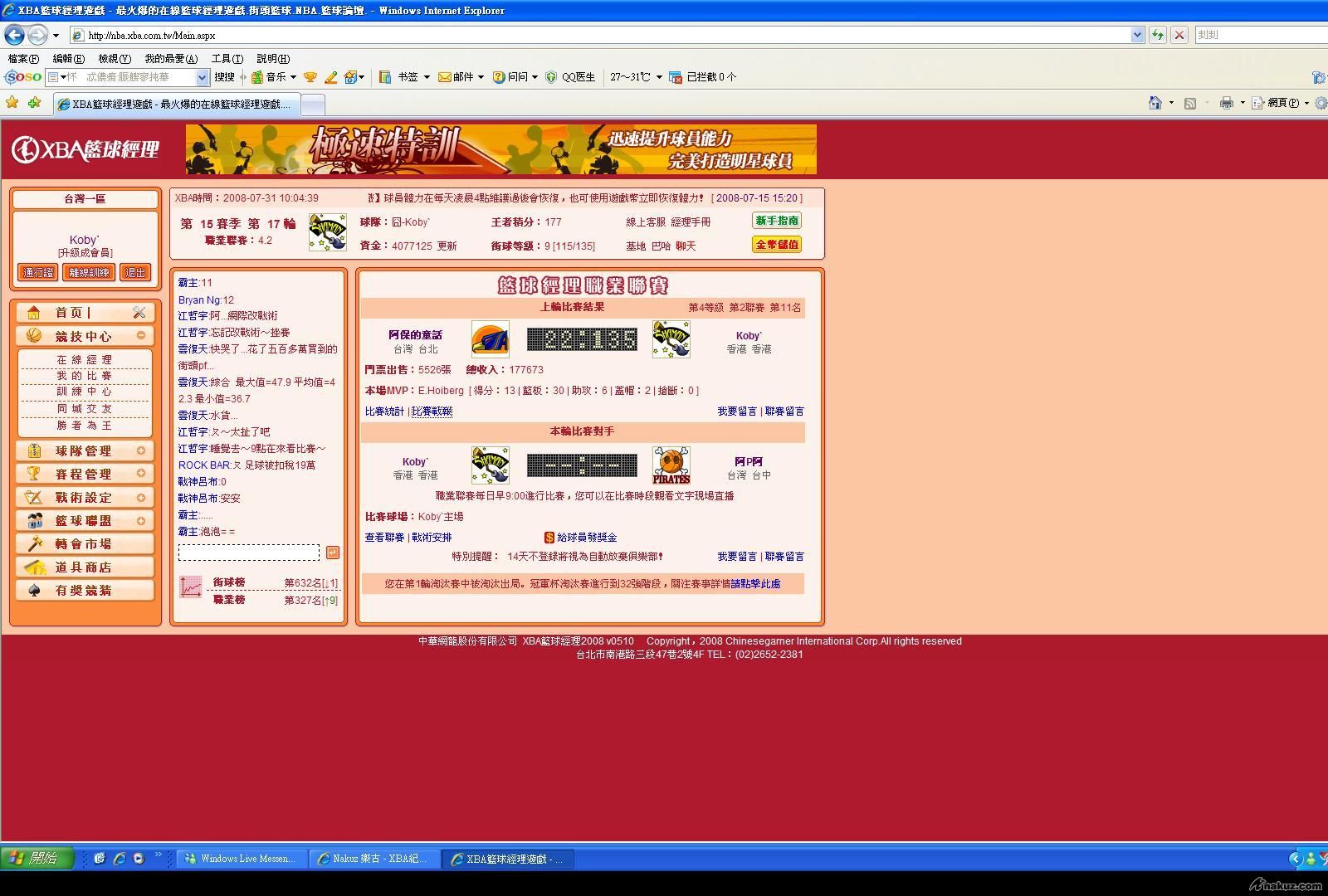Open the 編輯(E) menu
The height and width of the screenshot is (896, 1328).
68,58
